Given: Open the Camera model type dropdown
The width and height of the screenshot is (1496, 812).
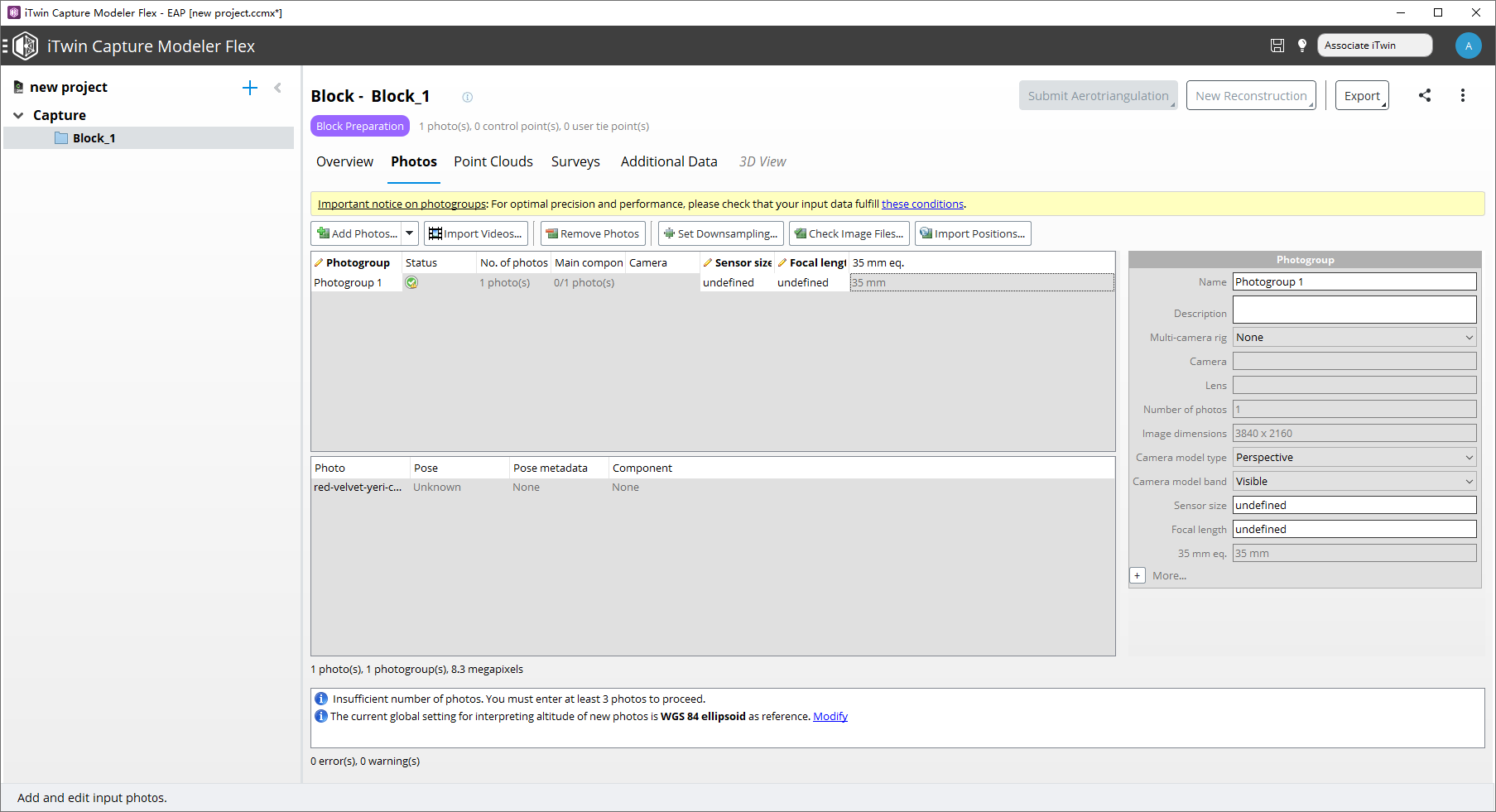Looking at the screenshot, I should (1354, 458).
